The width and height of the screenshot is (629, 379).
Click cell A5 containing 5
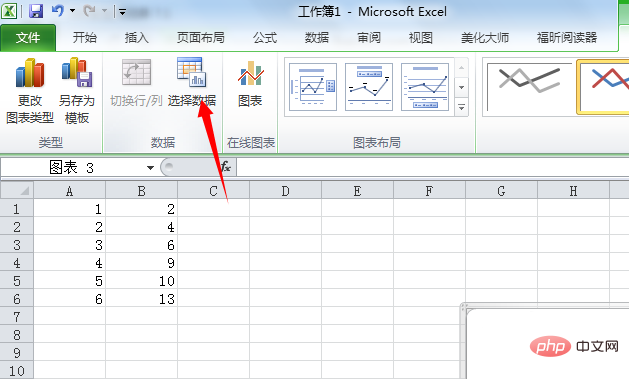69,281
